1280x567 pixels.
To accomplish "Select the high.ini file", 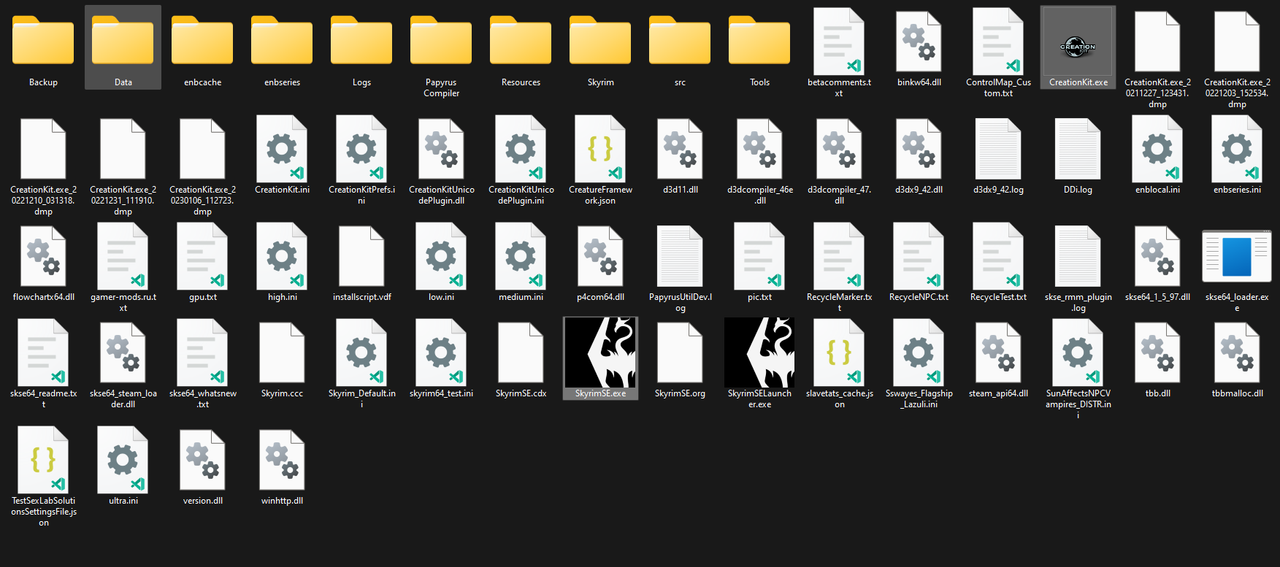I will point(282,256).
